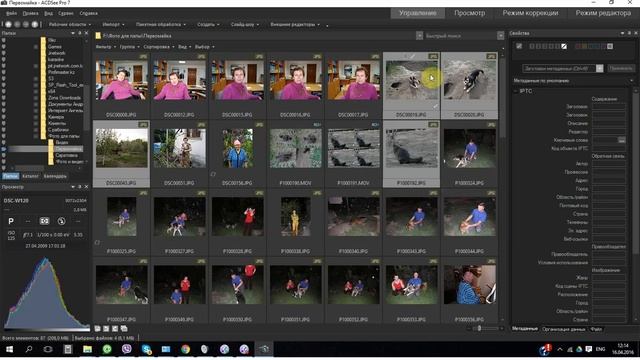Toggle easy-select marker beside Видео folder
Image resolution: width=640 pixels, height=360 pixels.
click(x=4, y=142)
